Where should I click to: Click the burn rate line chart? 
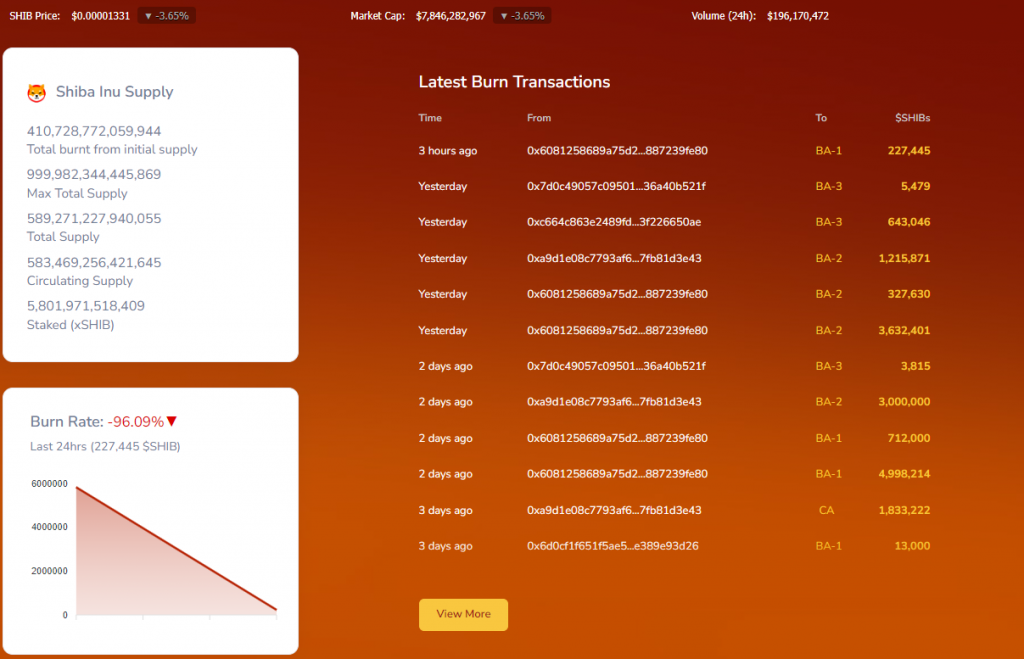tap(176, 550)
